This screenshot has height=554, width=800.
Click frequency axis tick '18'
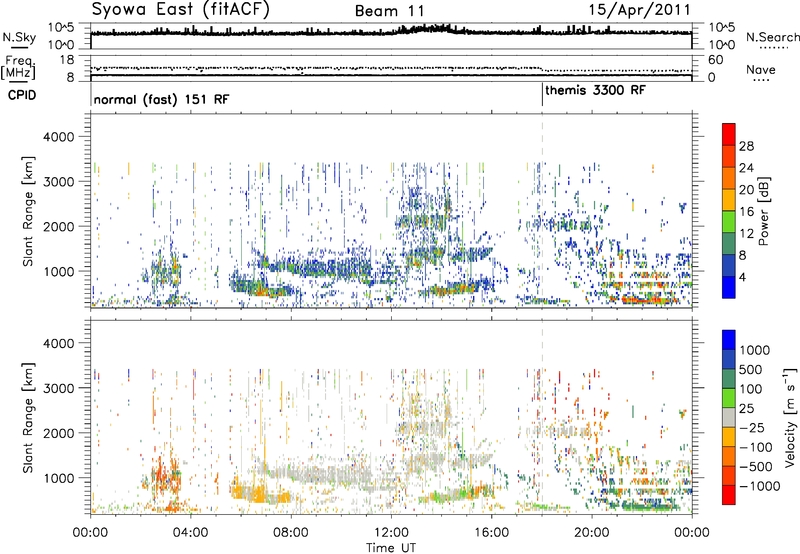coord(67,60)
